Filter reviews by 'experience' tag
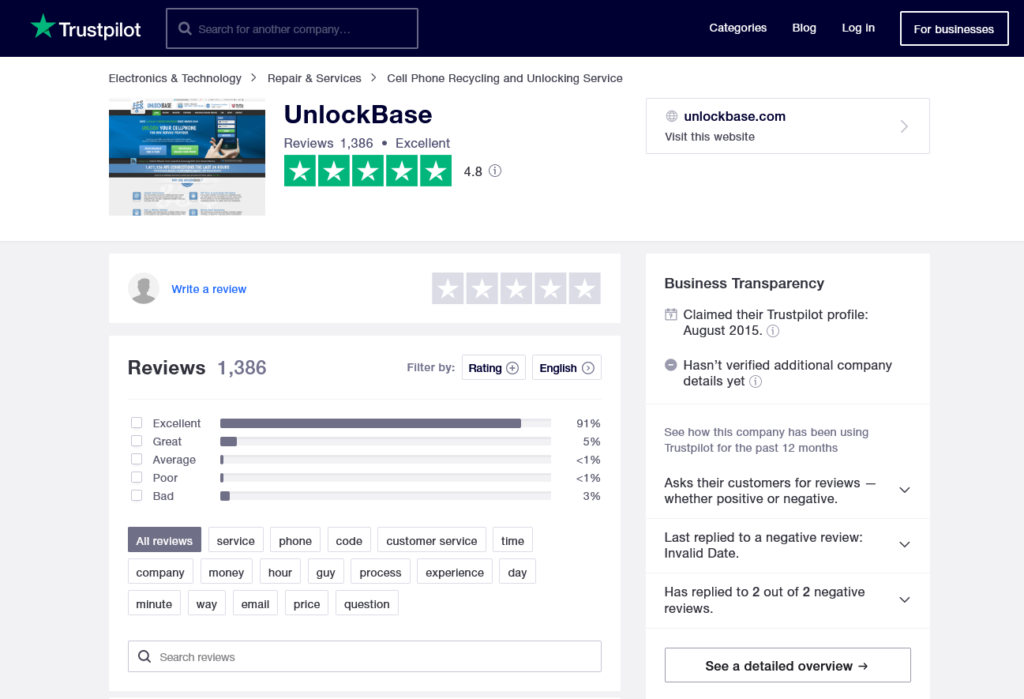1024x699 pixels. (x=455, y=572)
